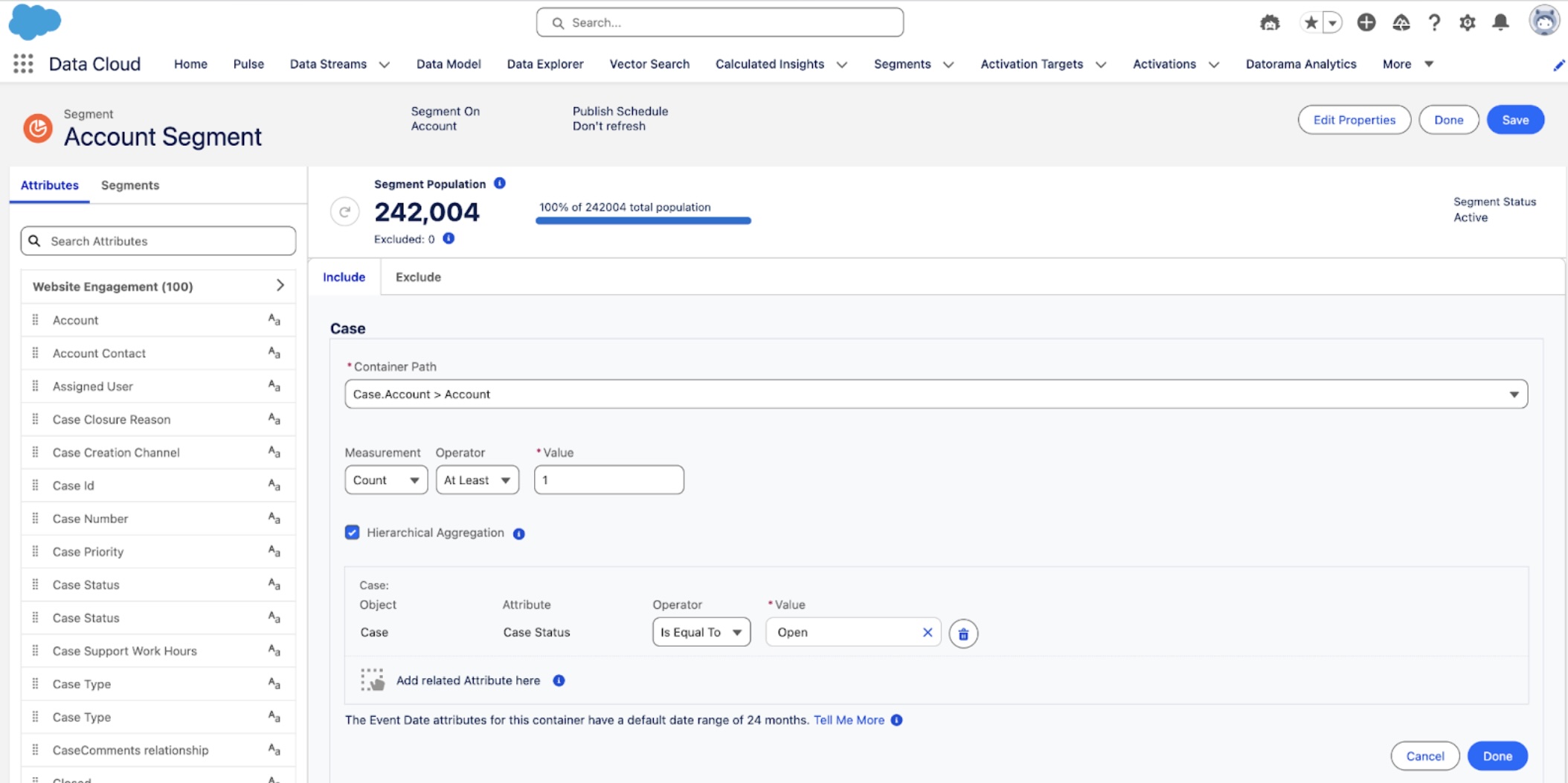Click the drag handle for Account attribute

(35, 319)
